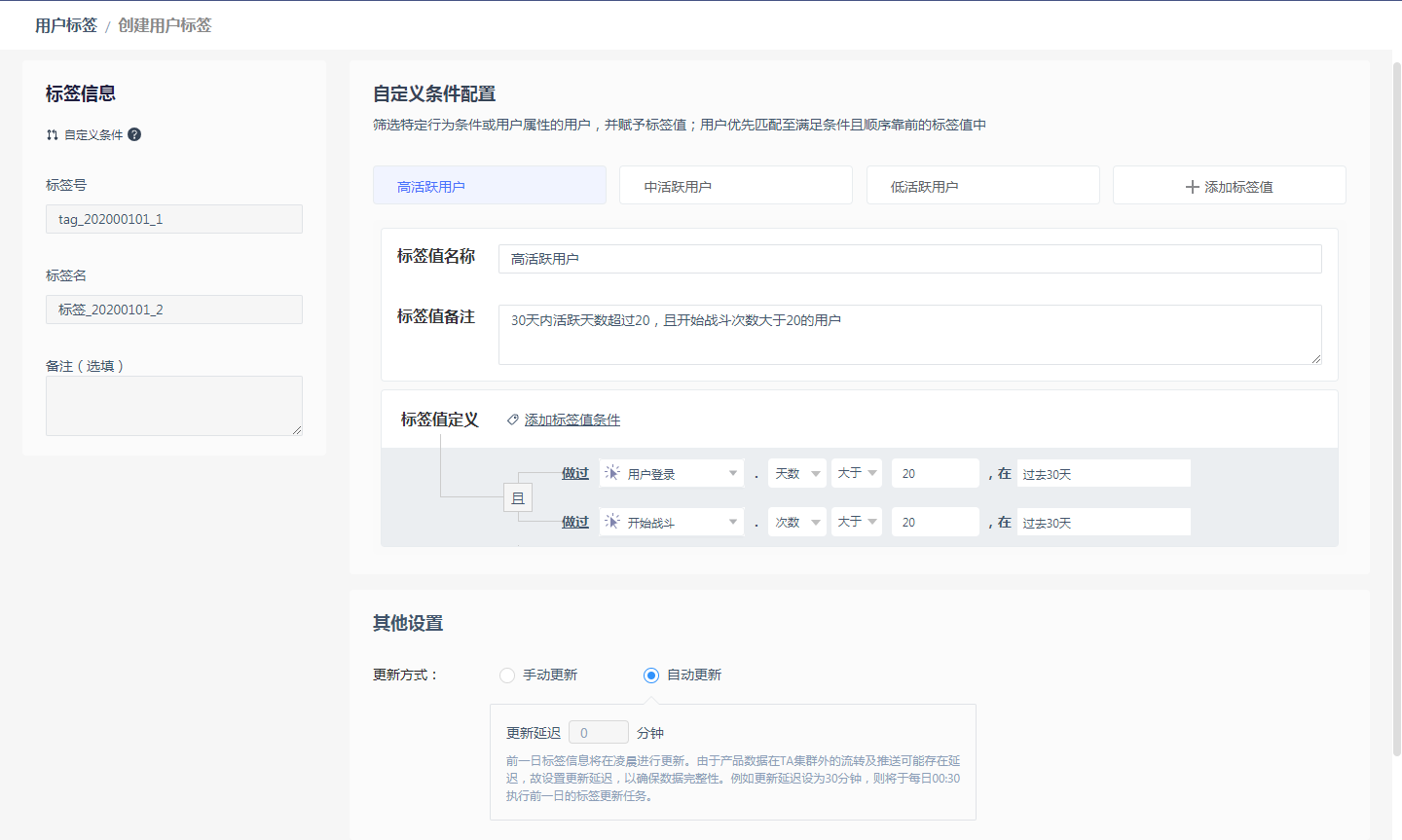Viewport: 1402px width, 840px height.
Task: Click the 更新延迟 minutes input
Action: click(x=598, y=733)
